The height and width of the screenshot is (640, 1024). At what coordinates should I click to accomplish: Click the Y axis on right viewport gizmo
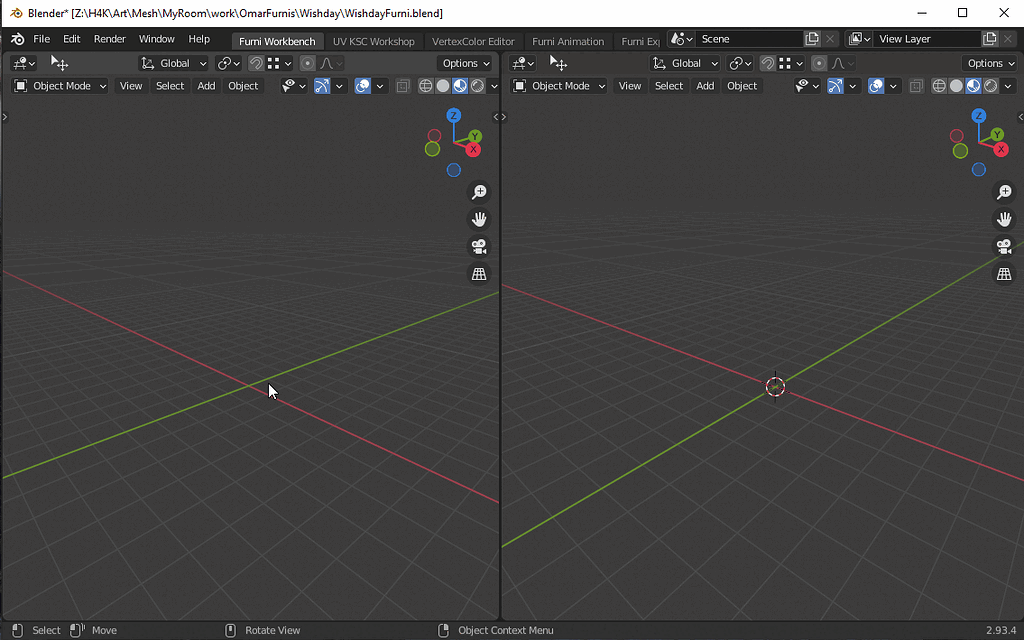tap(997, 135)
